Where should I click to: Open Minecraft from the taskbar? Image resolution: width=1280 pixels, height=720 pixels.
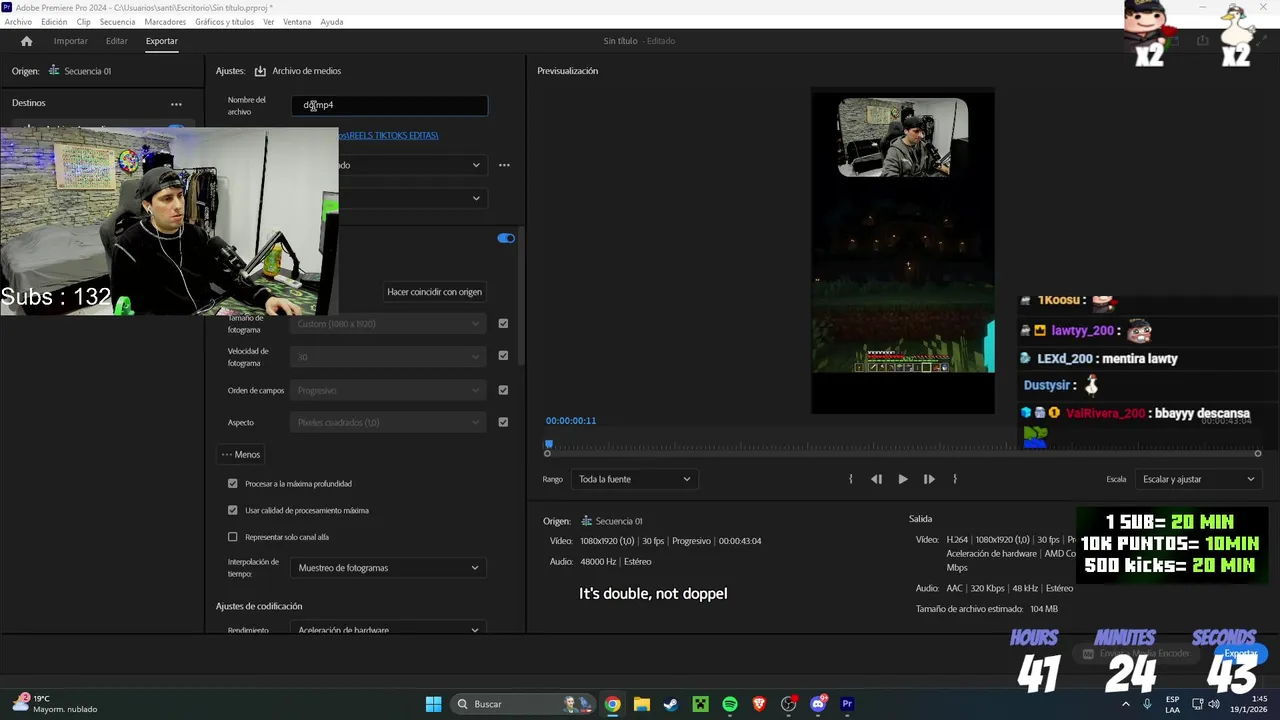coord(701,704)
